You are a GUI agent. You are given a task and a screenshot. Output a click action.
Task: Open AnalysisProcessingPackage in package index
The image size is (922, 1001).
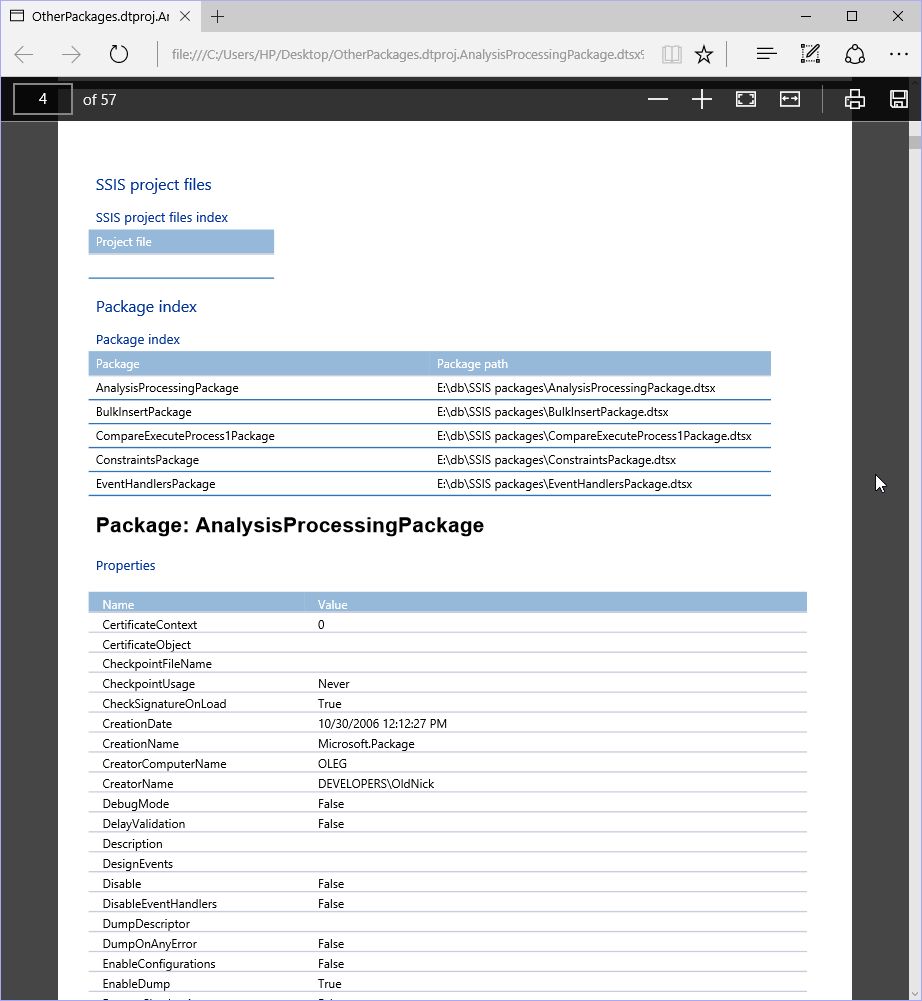coord(167,388)
